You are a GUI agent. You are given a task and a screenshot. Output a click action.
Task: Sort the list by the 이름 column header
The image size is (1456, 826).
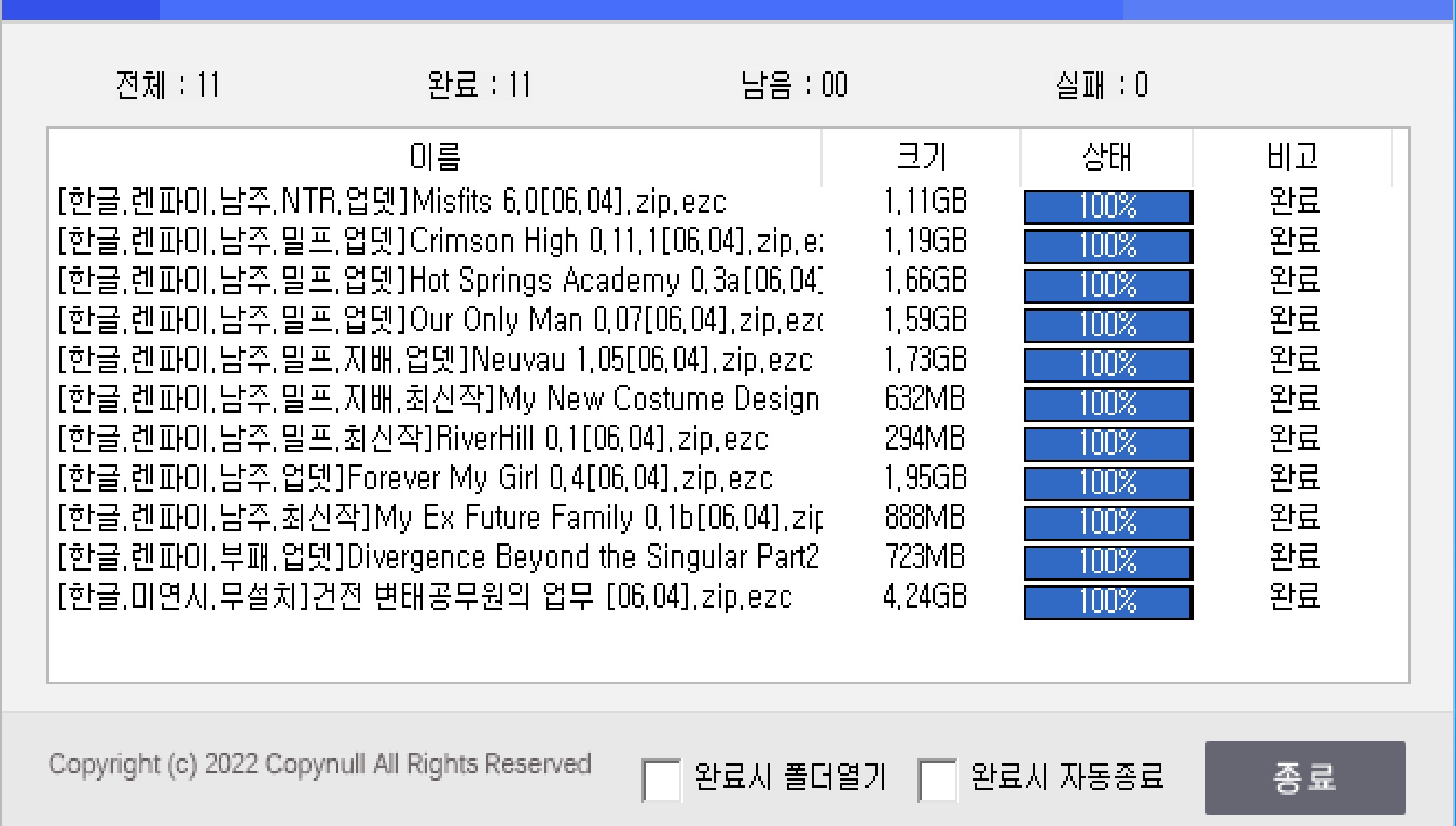434,157
